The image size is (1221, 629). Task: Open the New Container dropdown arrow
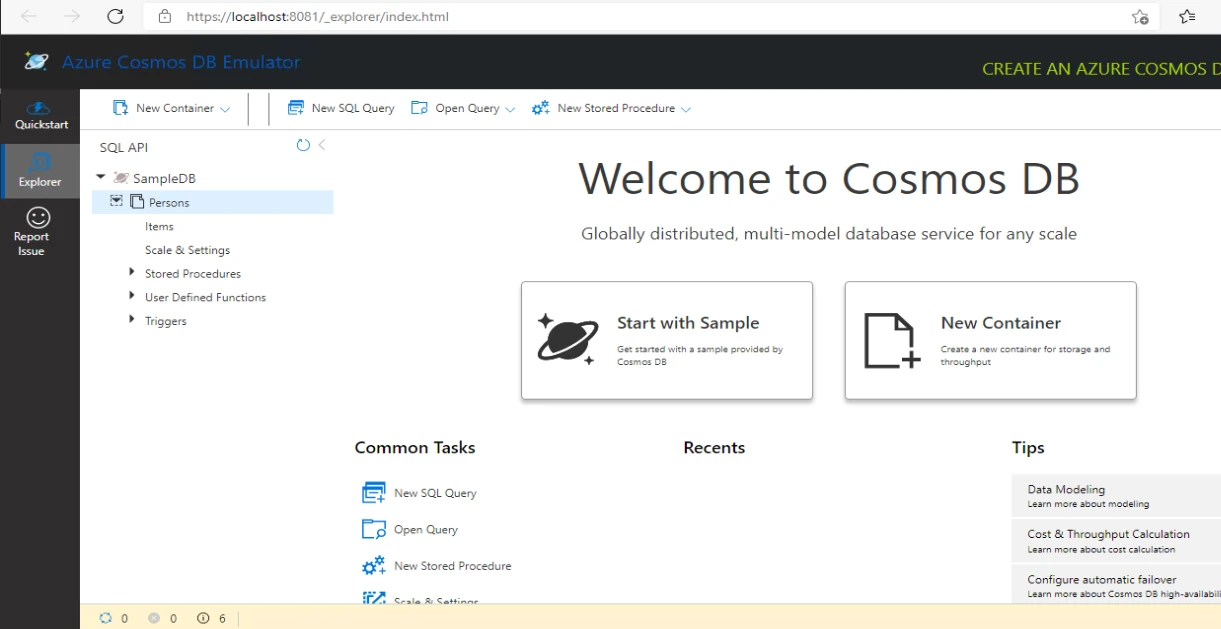click(x=225, y=109)
